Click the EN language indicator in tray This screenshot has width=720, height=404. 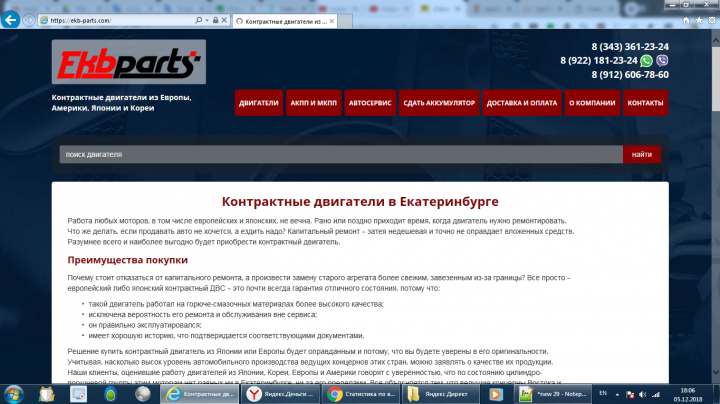point(603,393)
